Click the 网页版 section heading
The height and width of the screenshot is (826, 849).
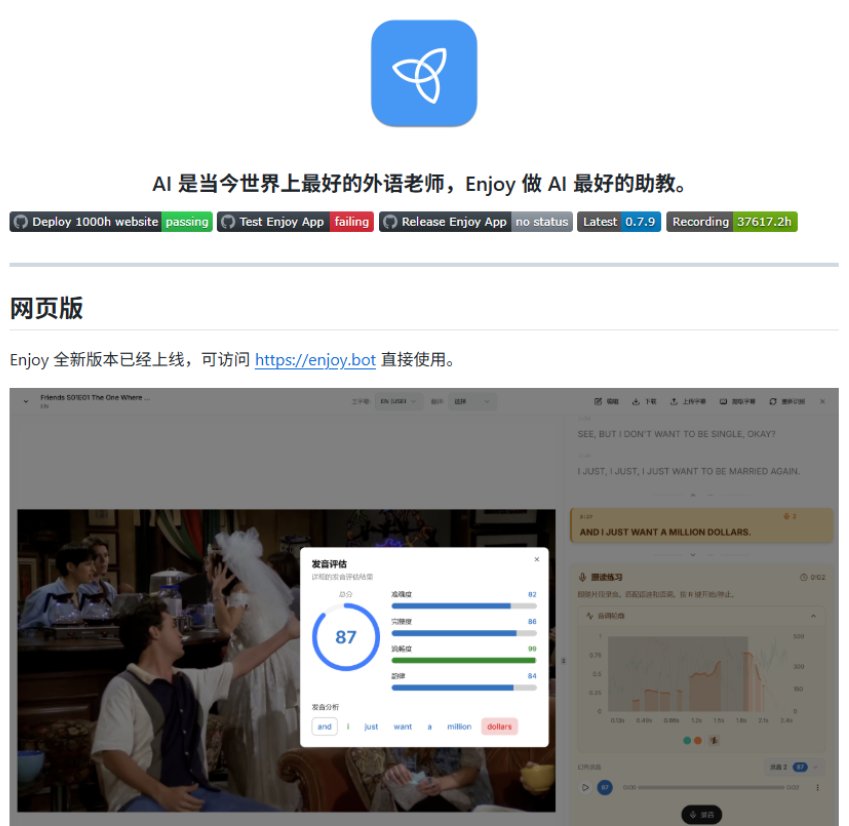pos(47,308)
